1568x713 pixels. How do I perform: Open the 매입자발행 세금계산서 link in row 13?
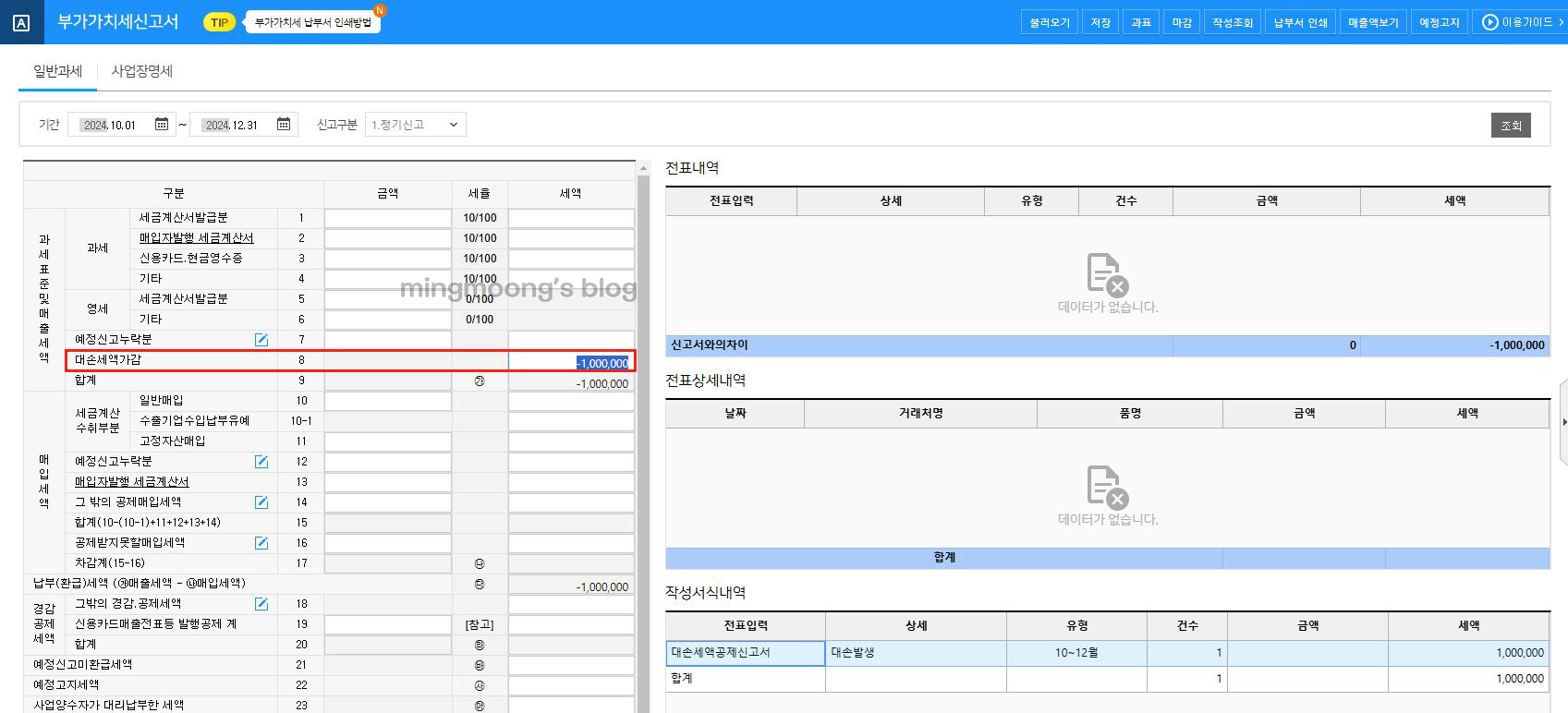(x=131, y=482)
